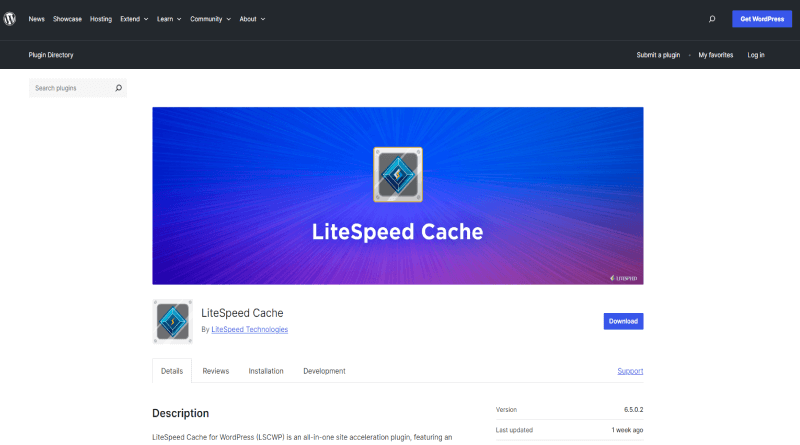Go to Plugin Directory
The image size is (800, 445).
point(51,55)
